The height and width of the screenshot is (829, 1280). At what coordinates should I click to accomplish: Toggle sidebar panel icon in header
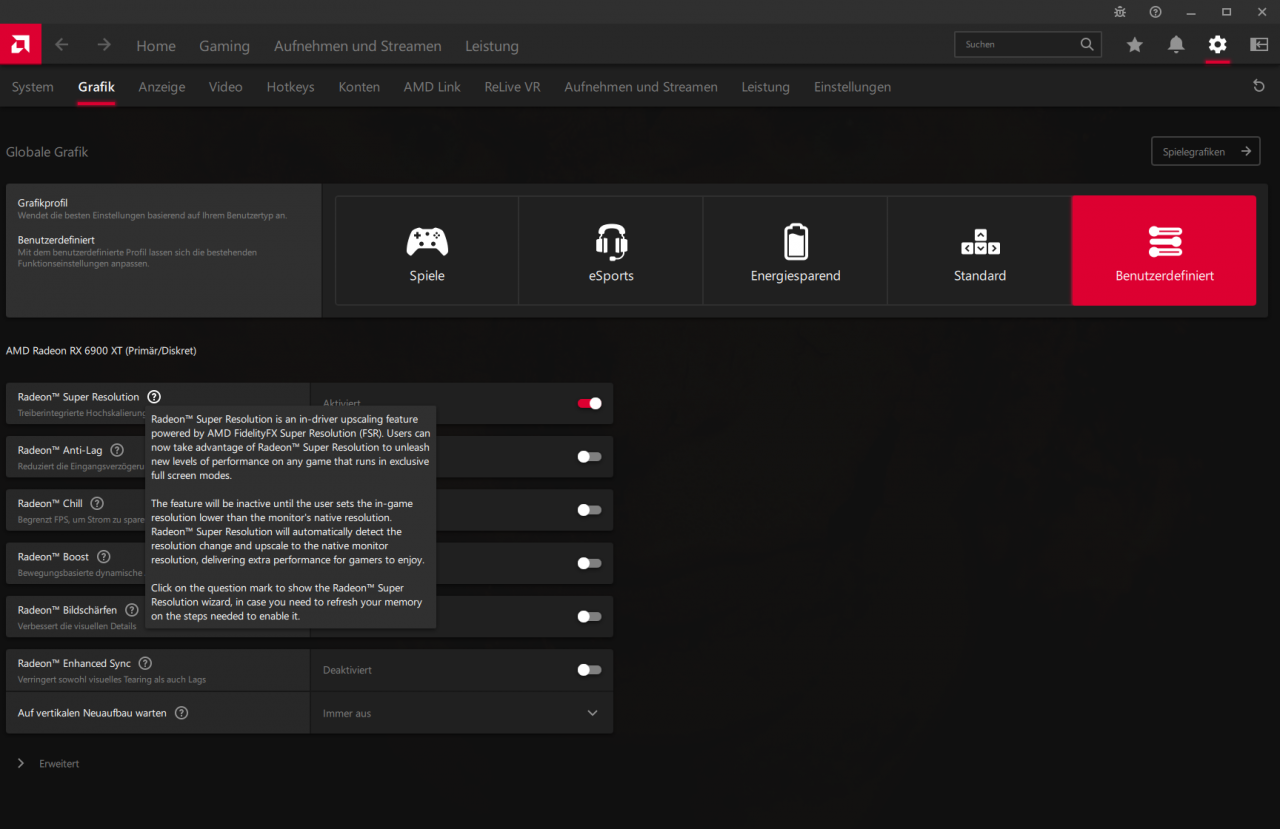(1259, 45)
